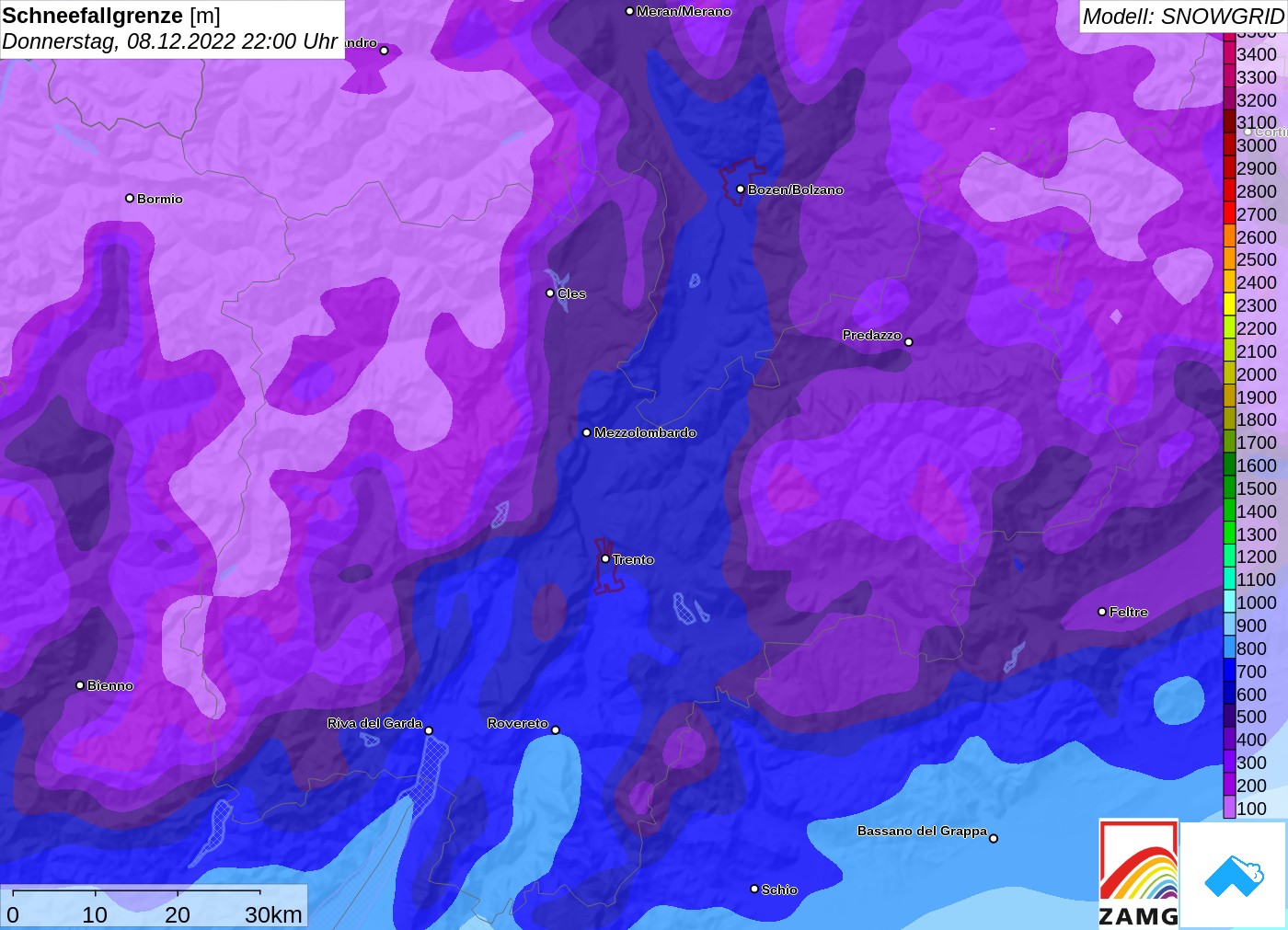Click the Trento label text
The image size is (1288, 930).
tap(633, 559)
